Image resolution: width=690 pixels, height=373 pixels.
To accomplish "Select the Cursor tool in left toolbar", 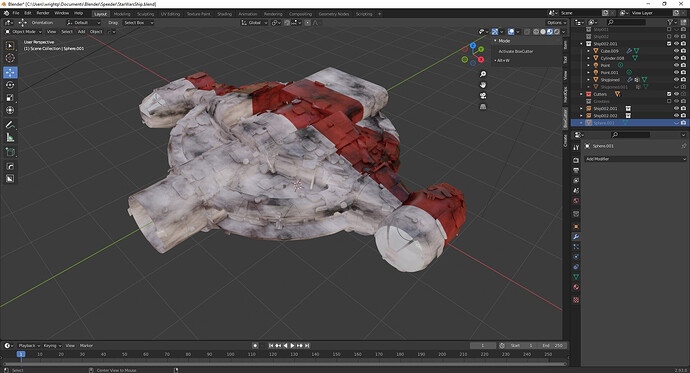I will point(10,58).
